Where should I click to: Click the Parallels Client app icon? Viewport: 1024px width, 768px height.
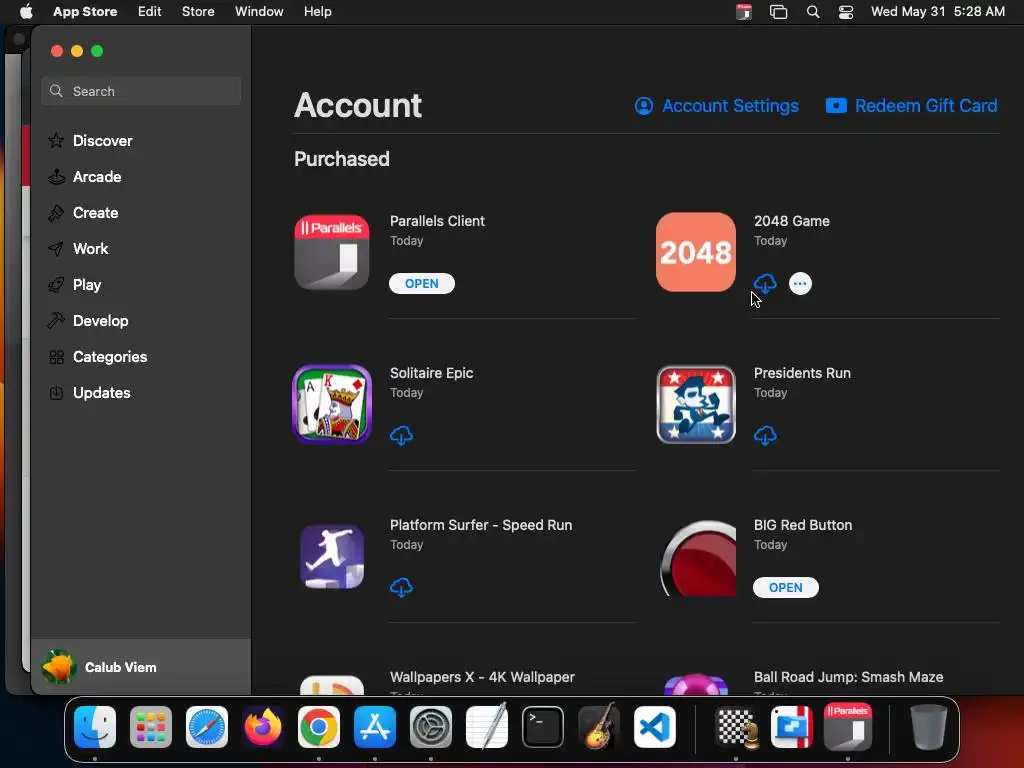[x=332, y=252]
